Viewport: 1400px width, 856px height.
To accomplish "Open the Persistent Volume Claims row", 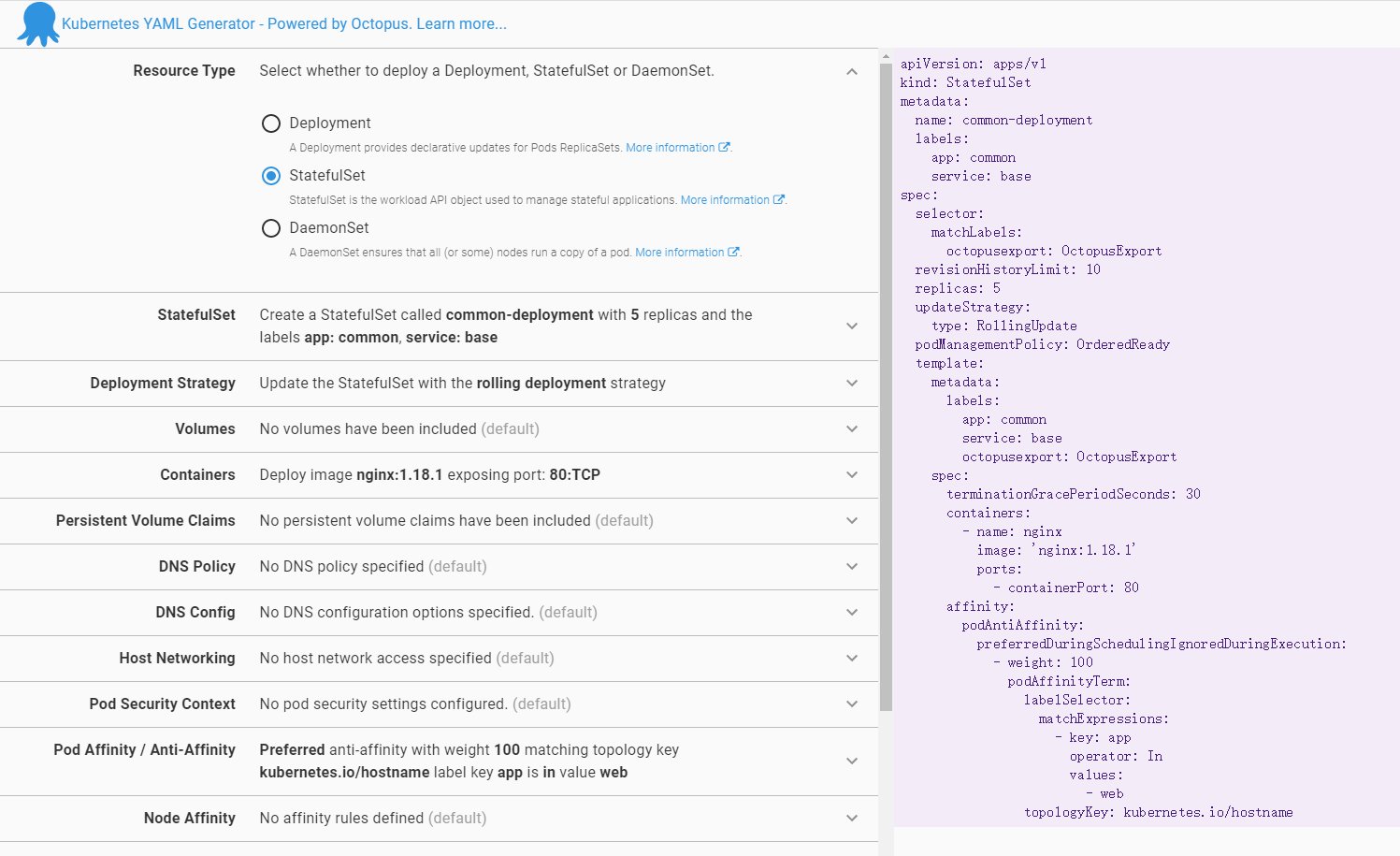I will pyautogui.click(x=851, y=521).
